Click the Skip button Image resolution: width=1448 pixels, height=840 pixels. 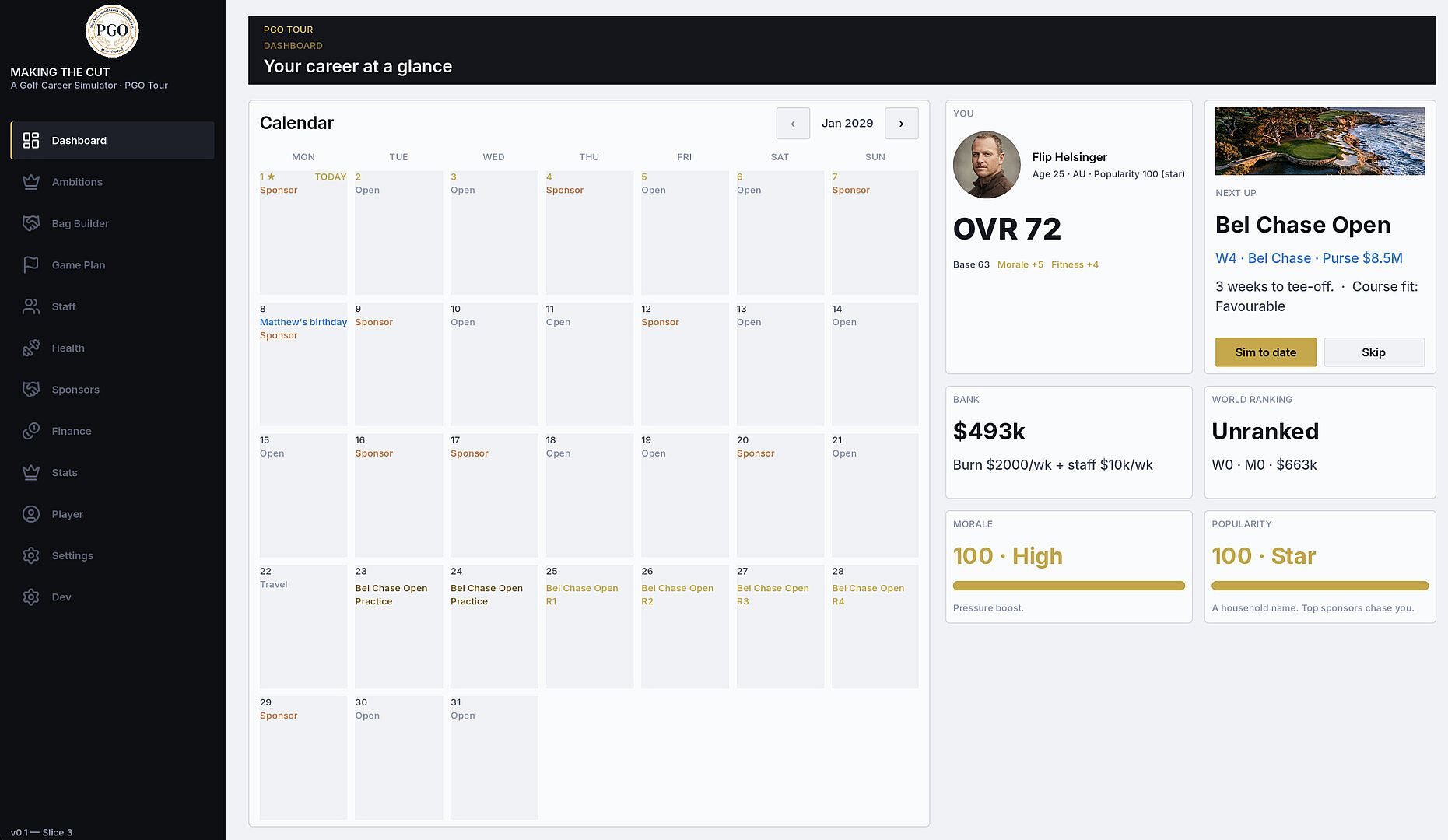1374,352
